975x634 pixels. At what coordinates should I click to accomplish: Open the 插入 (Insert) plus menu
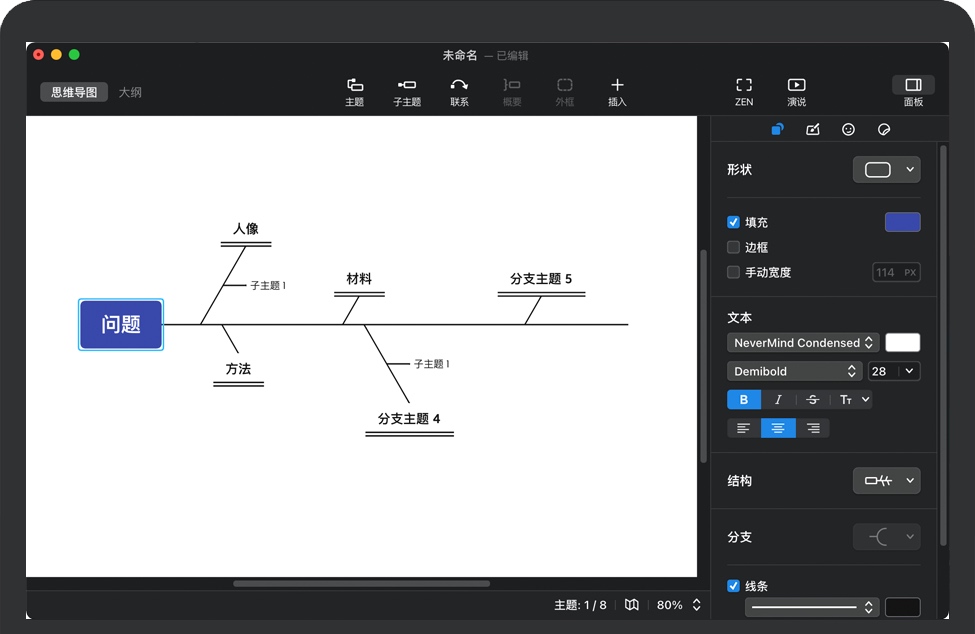[x=617, y=91]
